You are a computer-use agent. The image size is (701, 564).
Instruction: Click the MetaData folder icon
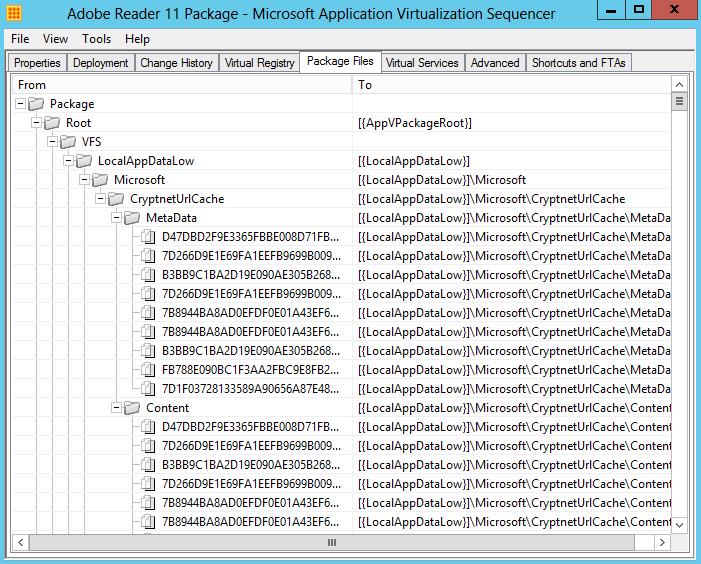coord(132,218)
